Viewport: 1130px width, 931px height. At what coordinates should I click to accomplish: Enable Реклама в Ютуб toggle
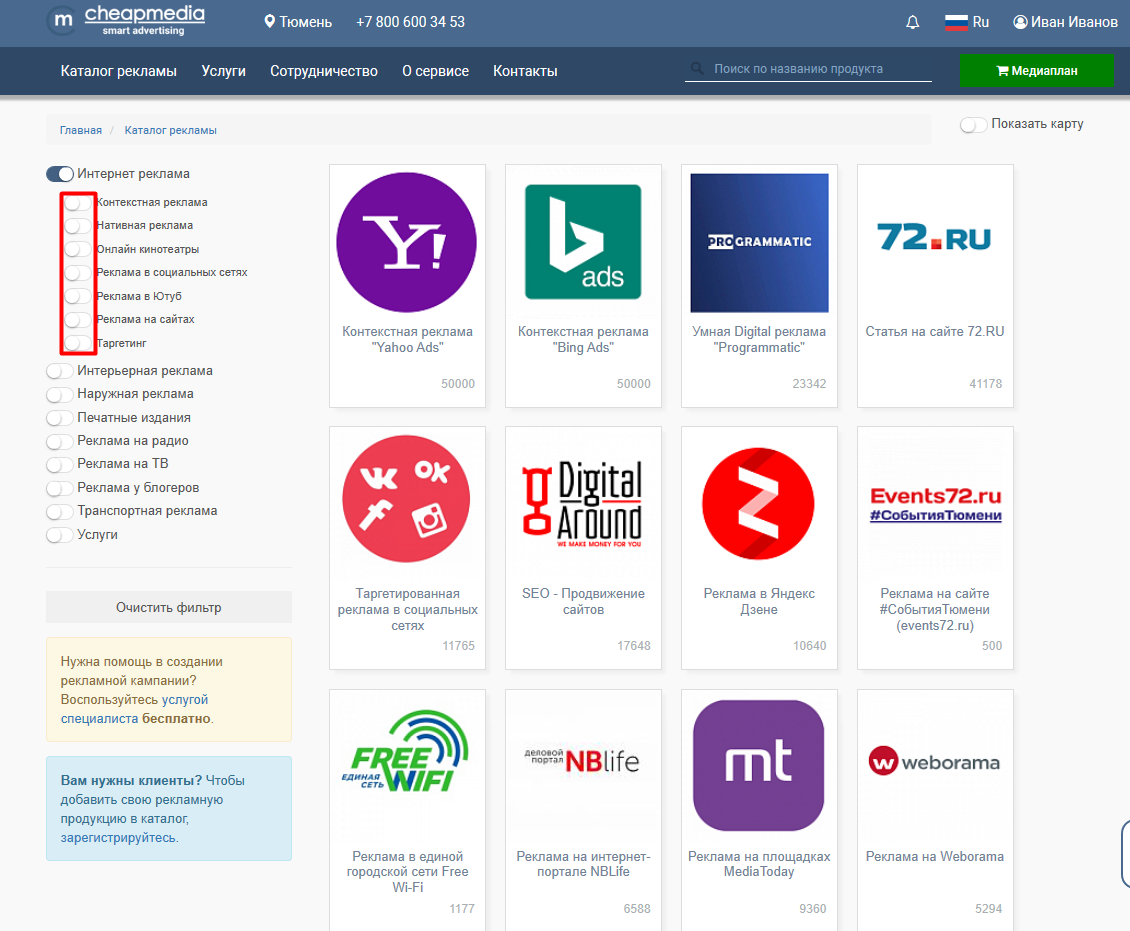[77, 296]
